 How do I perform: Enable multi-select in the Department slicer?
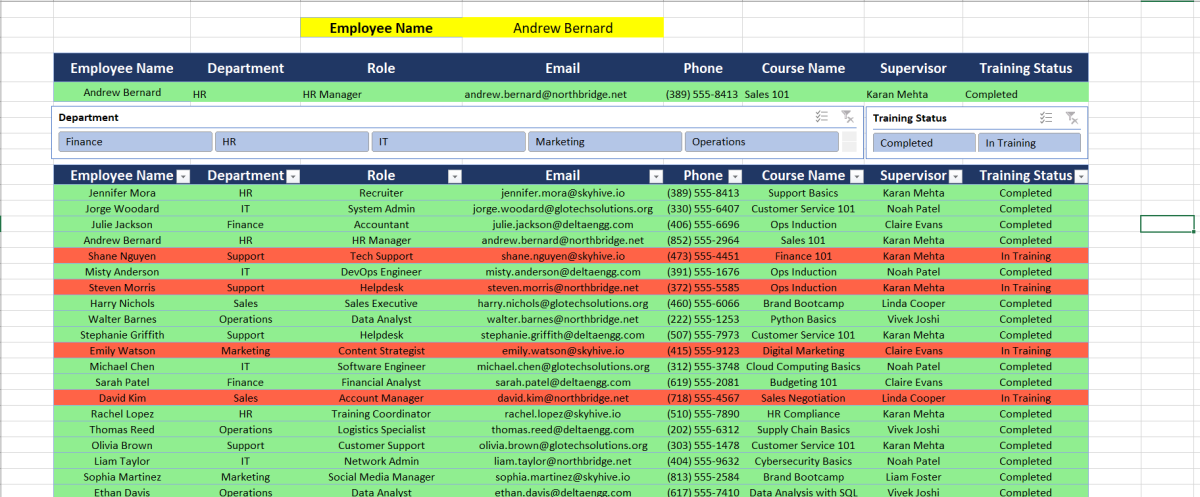(822, 118)
